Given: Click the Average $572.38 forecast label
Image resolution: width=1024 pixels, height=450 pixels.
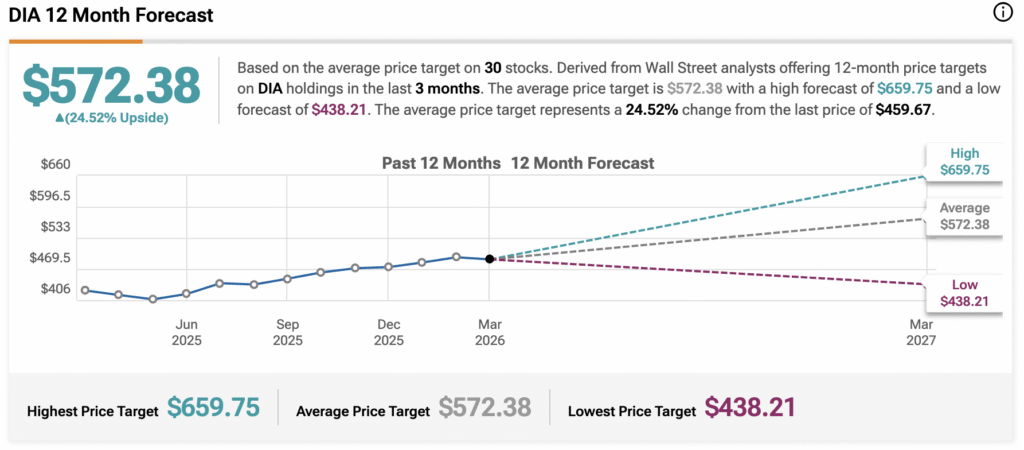Looking at the screenshot, I should tap(964, 216).
